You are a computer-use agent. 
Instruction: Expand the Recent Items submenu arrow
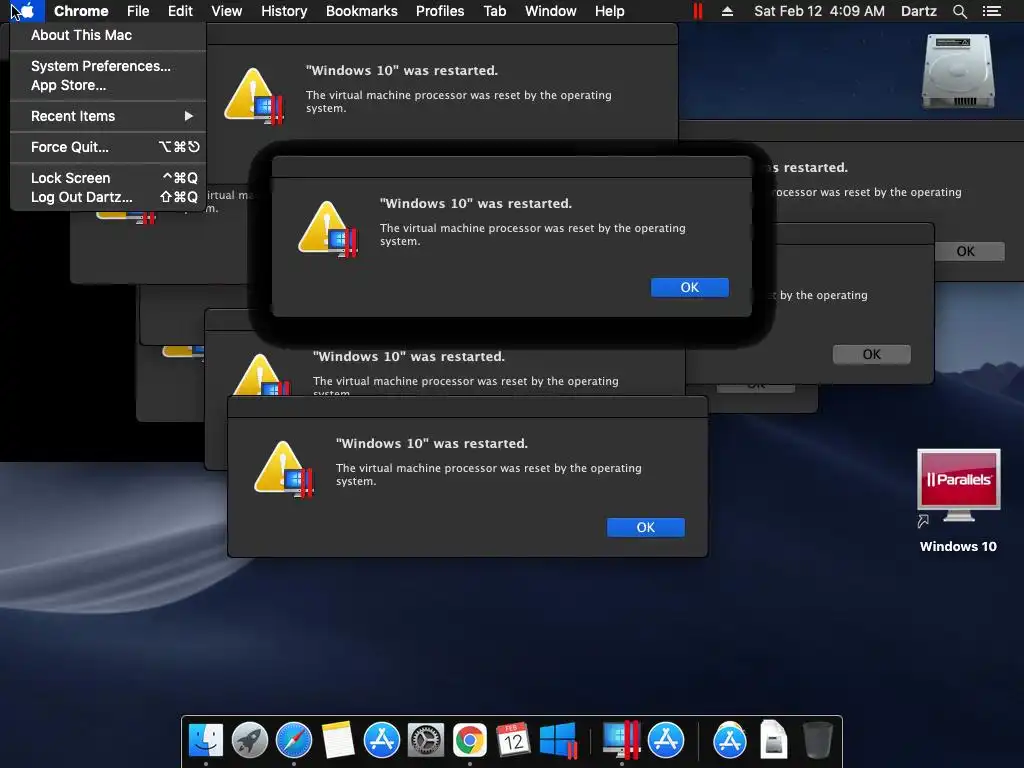pos(188,116)
